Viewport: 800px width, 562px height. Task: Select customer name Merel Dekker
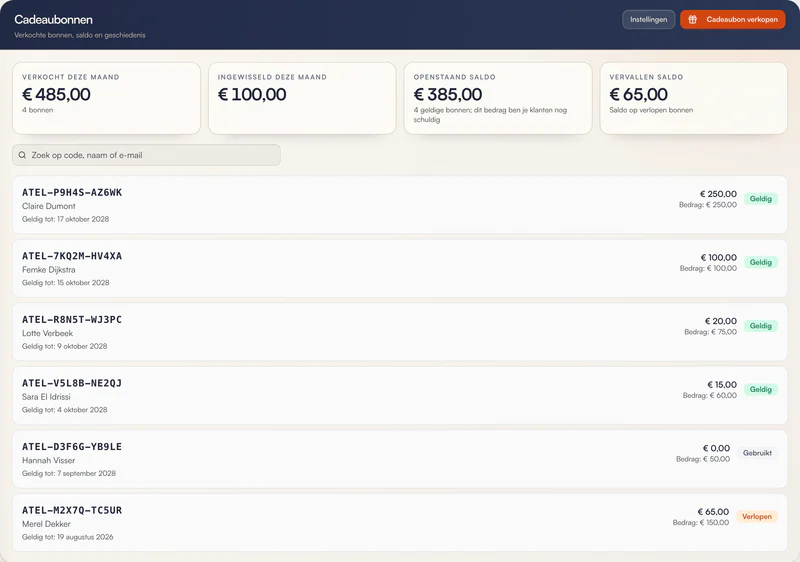pyautogui.click(x=46, y=524)
